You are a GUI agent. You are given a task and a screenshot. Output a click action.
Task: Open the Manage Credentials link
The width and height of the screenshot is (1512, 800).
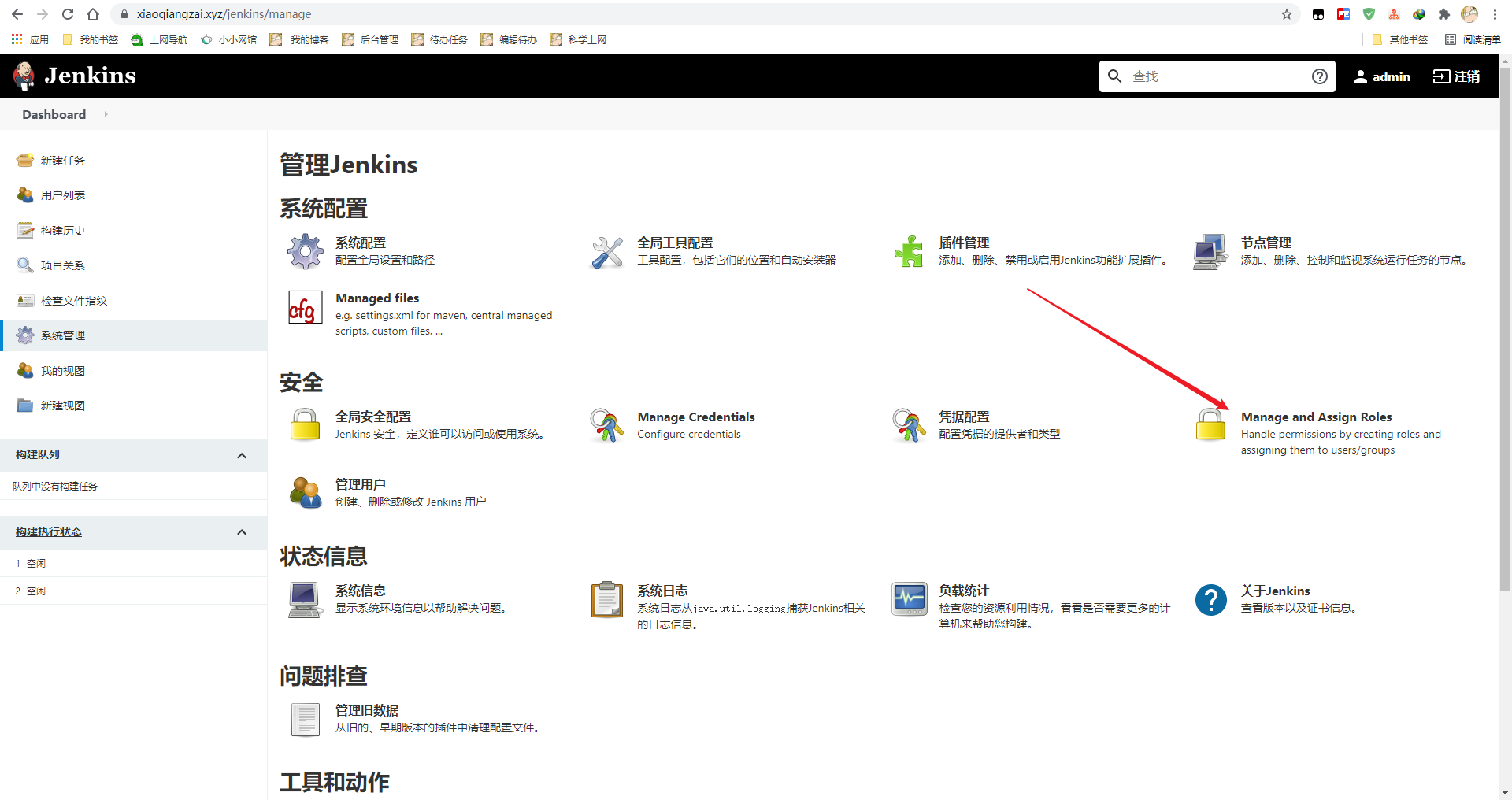coord(696,417)
